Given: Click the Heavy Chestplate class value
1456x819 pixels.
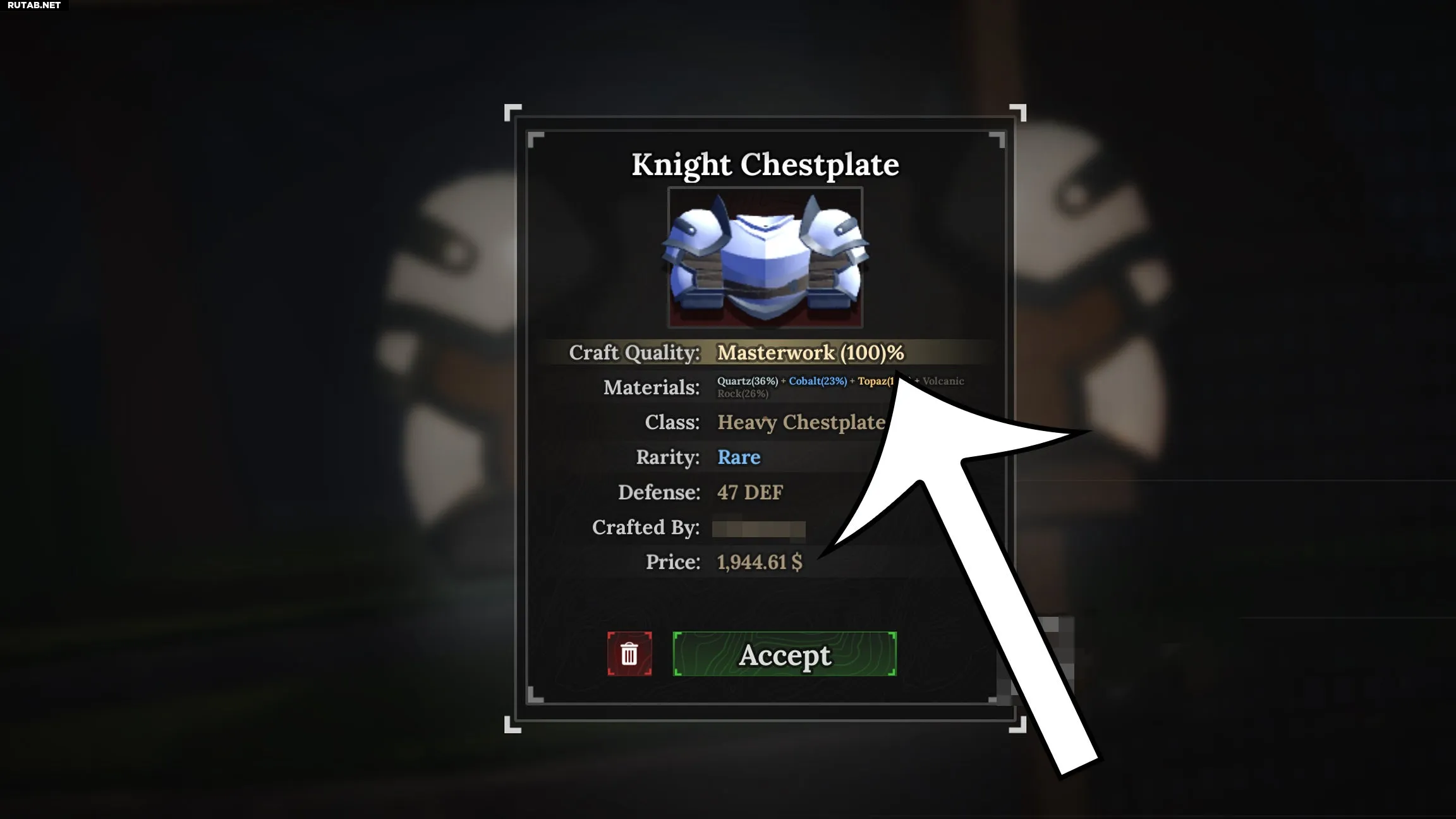Looking at the screenshot, I should pyautogui.click(x=801, y=422).
